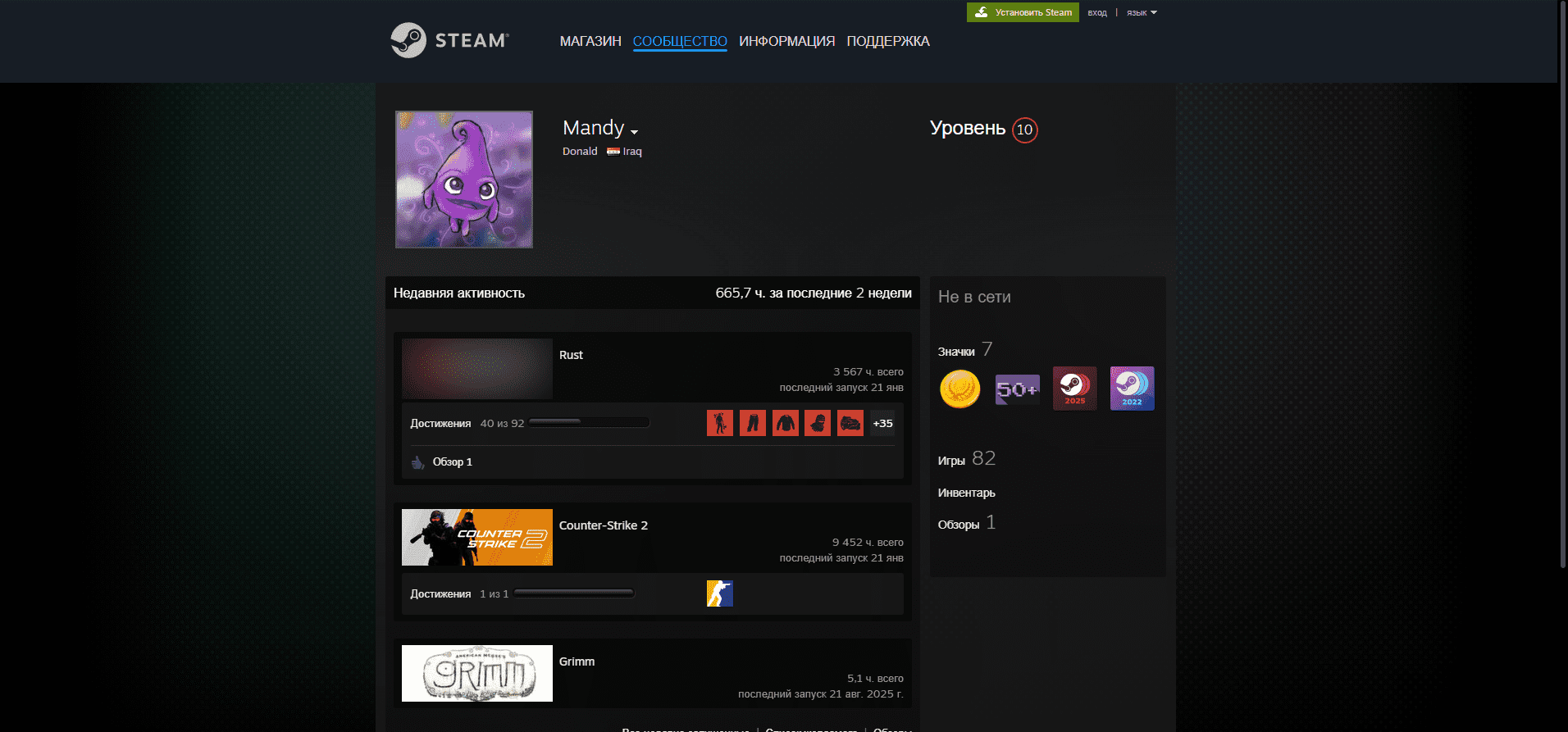Open the Rust hooded figure achievement icon

pos(818,423)
